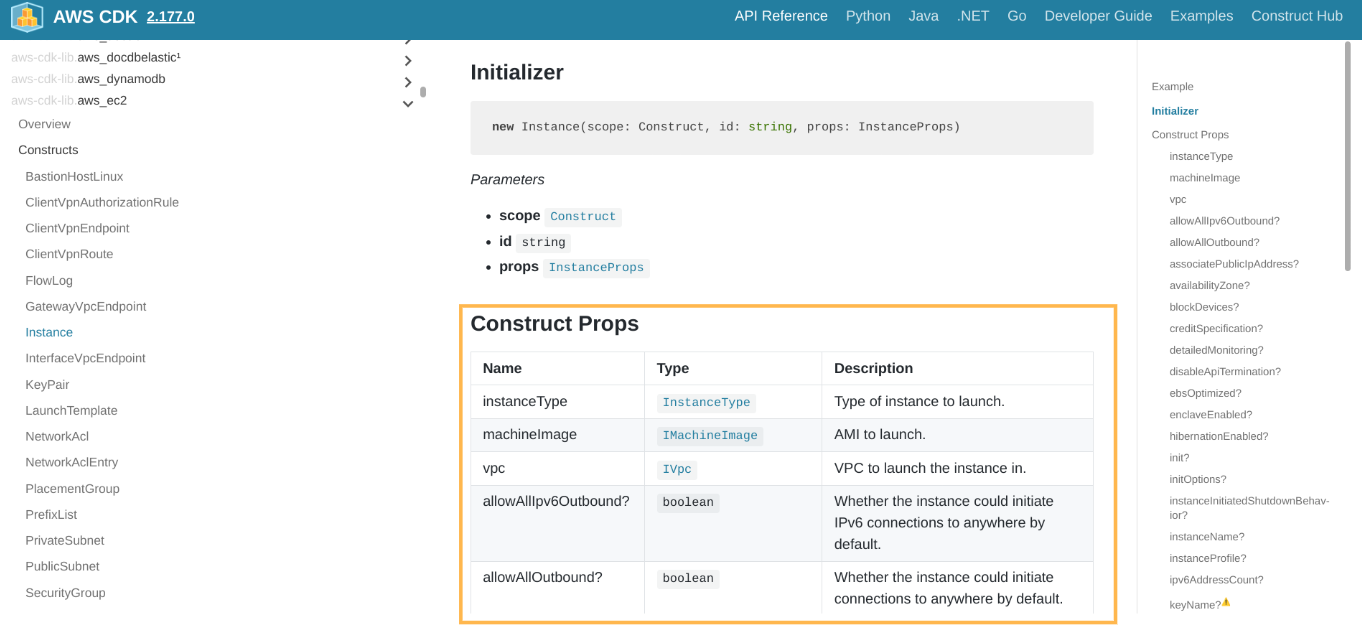Click the warning icon beside keyName
The height and width of the screenshot is (632, 1362).
1226,603
